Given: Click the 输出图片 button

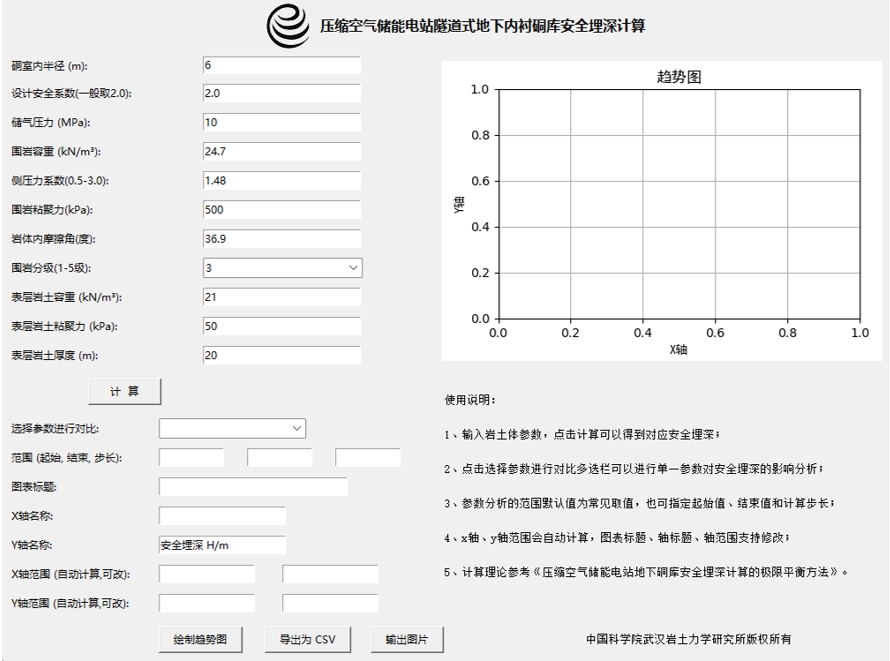Looking at the screenshot, I should 407,639.
